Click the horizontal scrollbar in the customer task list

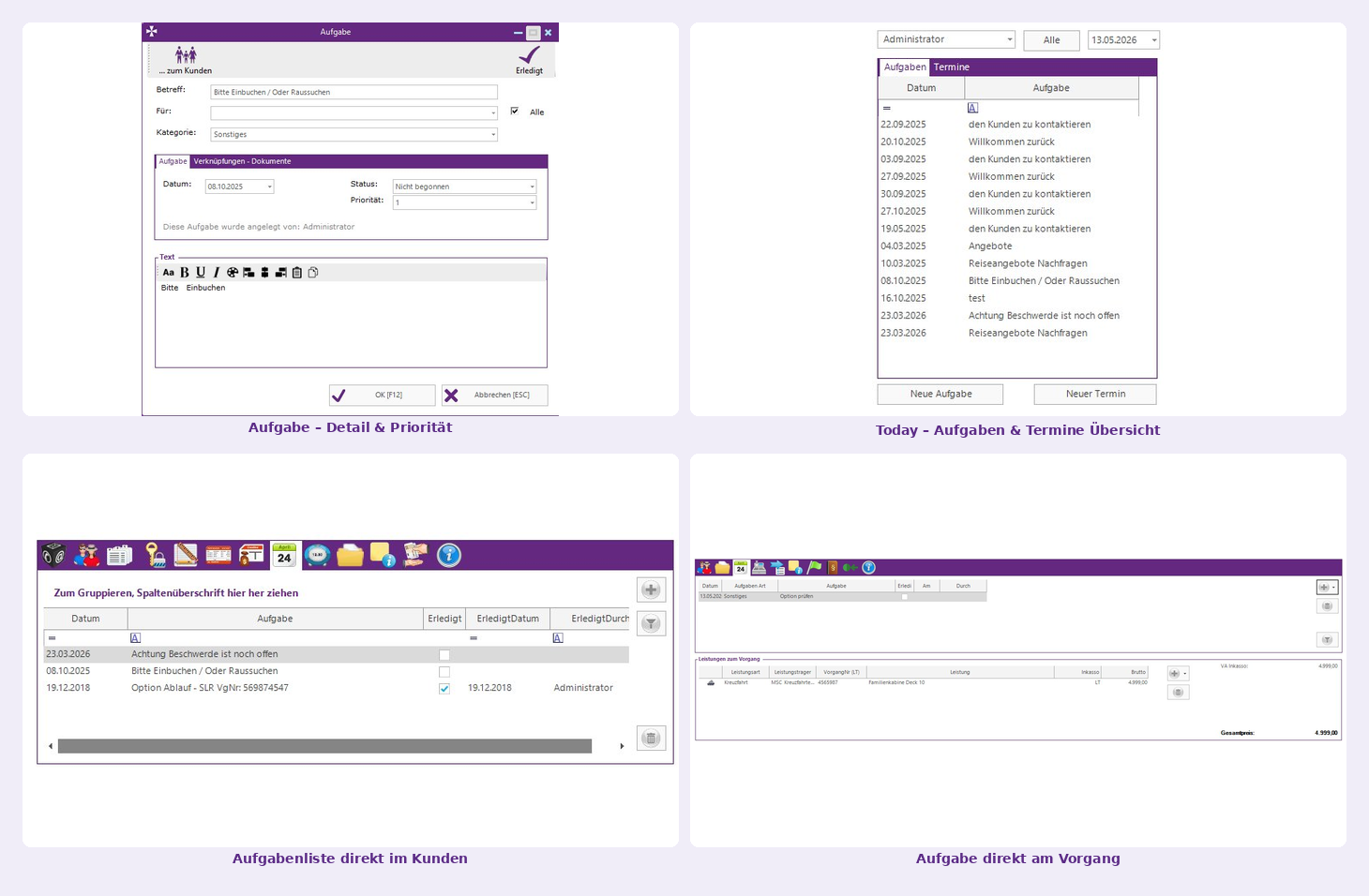324,746
